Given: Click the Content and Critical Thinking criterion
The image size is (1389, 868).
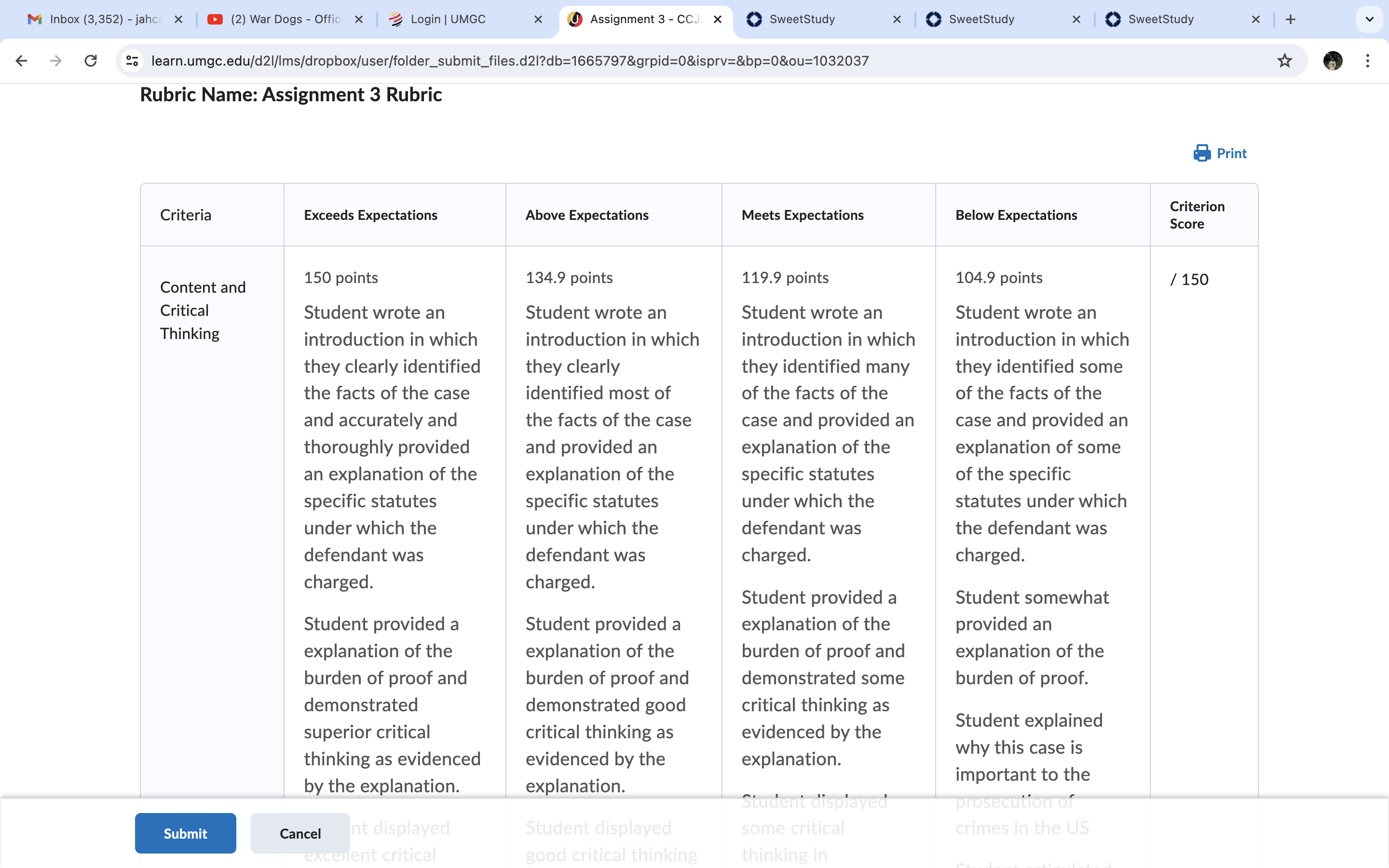Looking at the screenshot, I should coord(203,311).
